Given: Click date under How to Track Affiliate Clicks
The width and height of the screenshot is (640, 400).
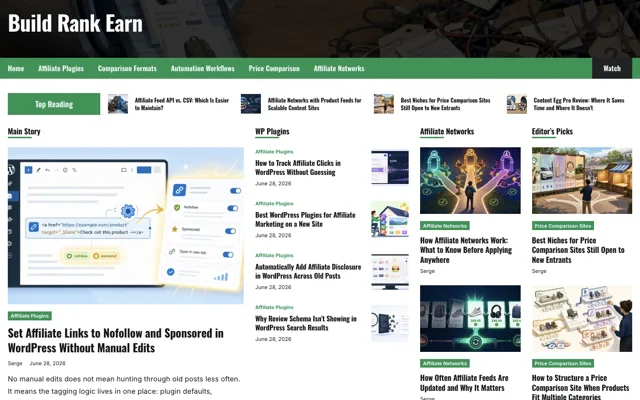Looking at the screenshot, I should click(273, 184).
